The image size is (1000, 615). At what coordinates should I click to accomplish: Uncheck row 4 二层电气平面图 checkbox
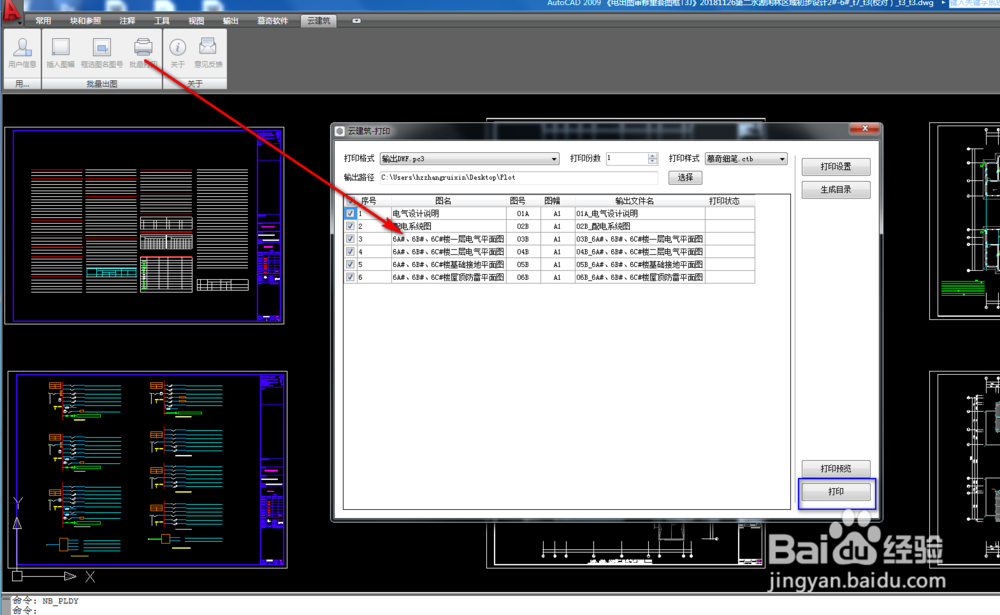[350, 251]
